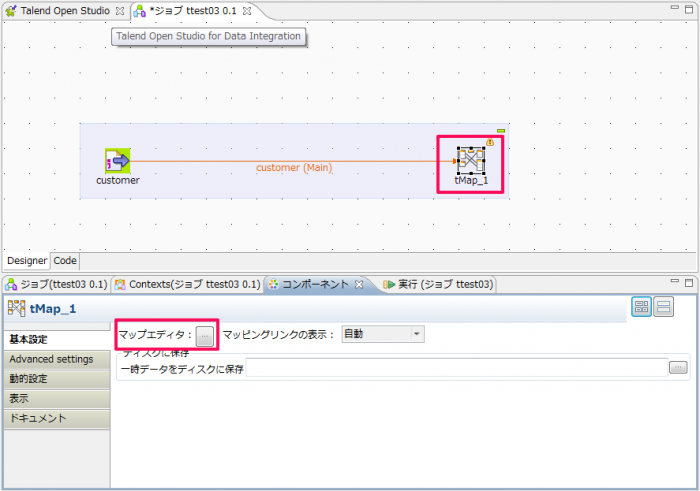The width and height of the screenshot is (700, 491).
Task: Select the customer (Main) connection label
Action: pyautogui.click(x=294, y=168)
